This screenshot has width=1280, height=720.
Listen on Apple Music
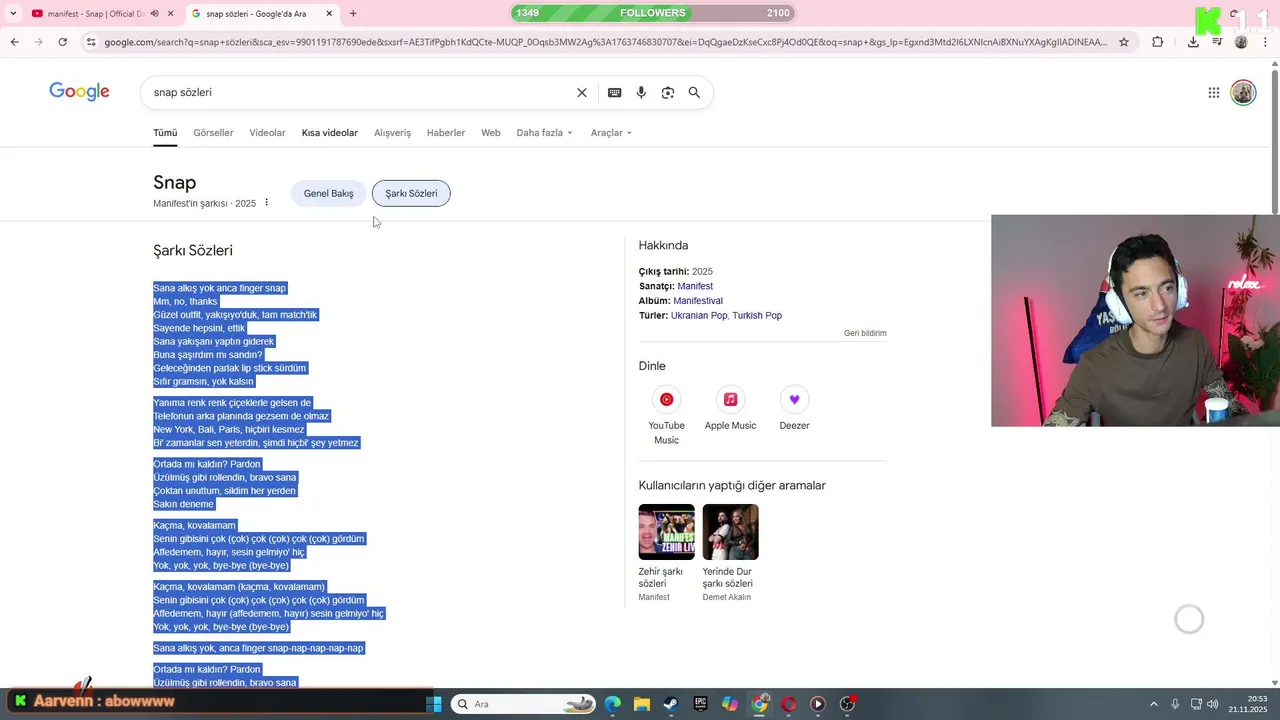(730, 410)
